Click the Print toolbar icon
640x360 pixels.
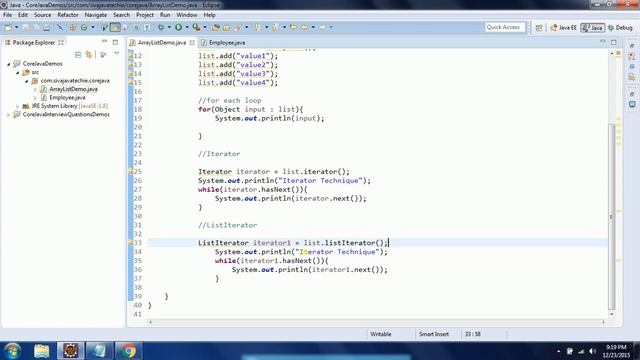(x=47, y=27)
